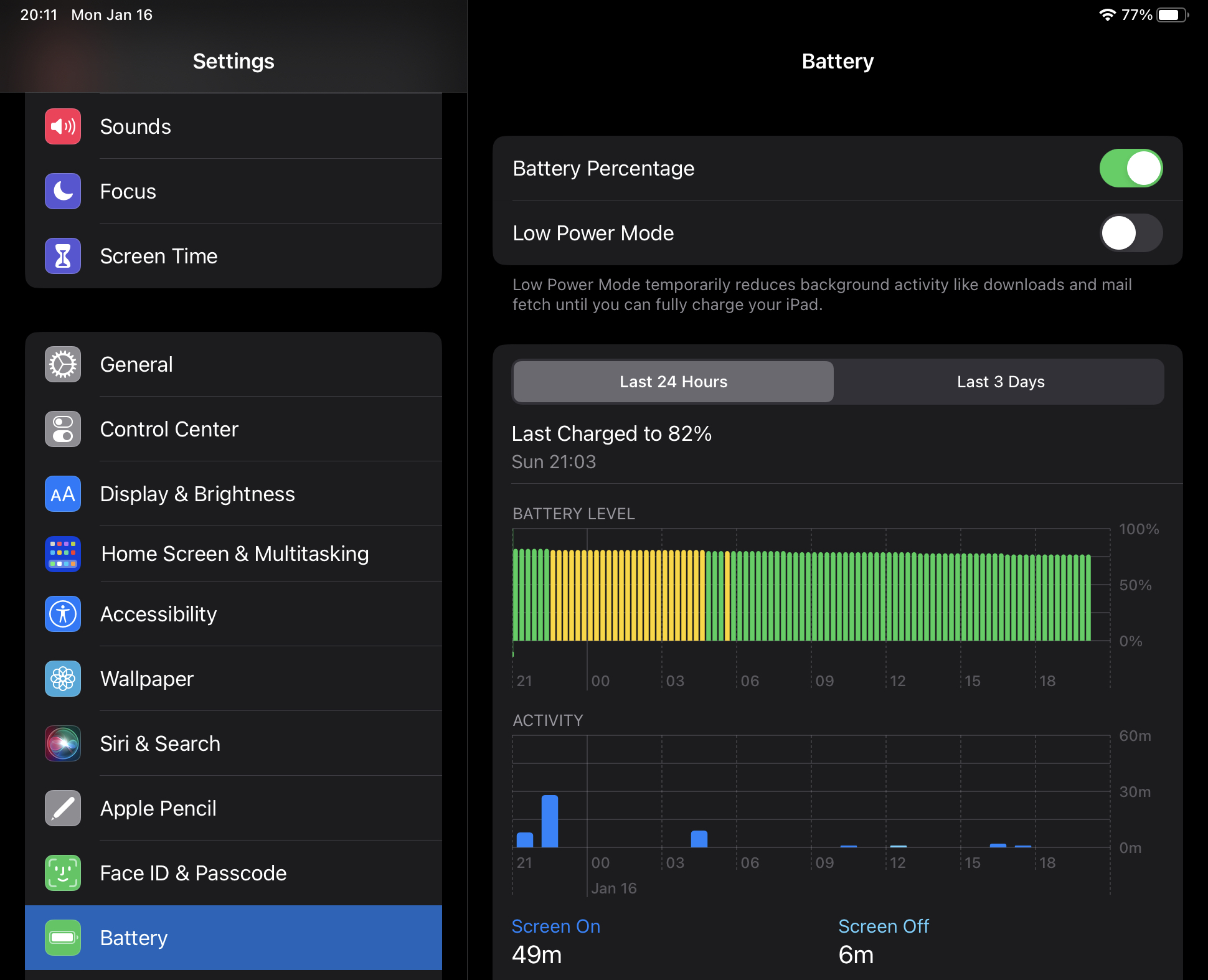The width and height of the screenshot is (1208, 980).
Task: Tap the Focus moon icon
Action: click(63, 191)
